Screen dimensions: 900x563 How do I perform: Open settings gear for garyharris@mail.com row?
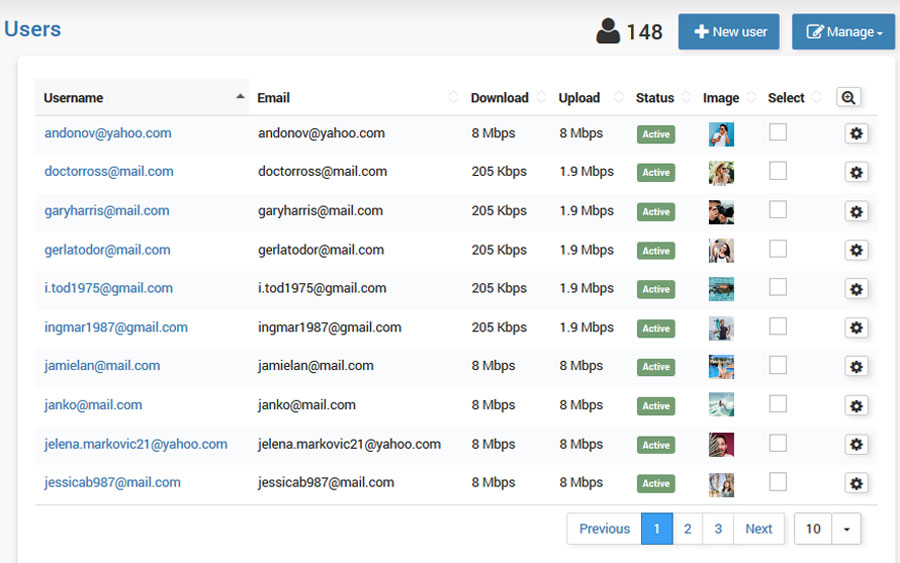click(856, 212)
